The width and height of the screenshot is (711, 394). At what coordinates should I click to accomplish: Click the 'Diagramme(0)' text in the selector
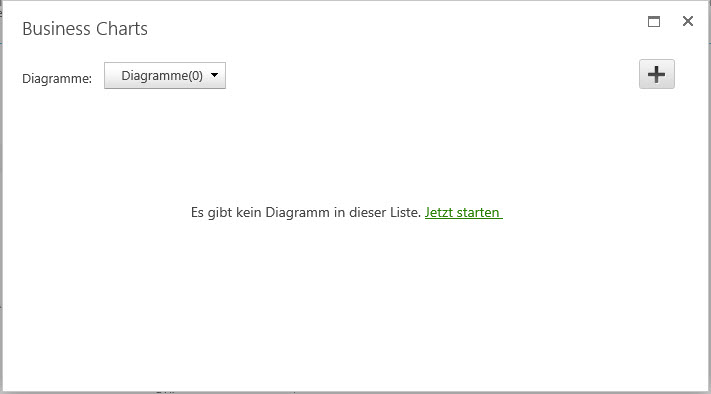point(162,75)
